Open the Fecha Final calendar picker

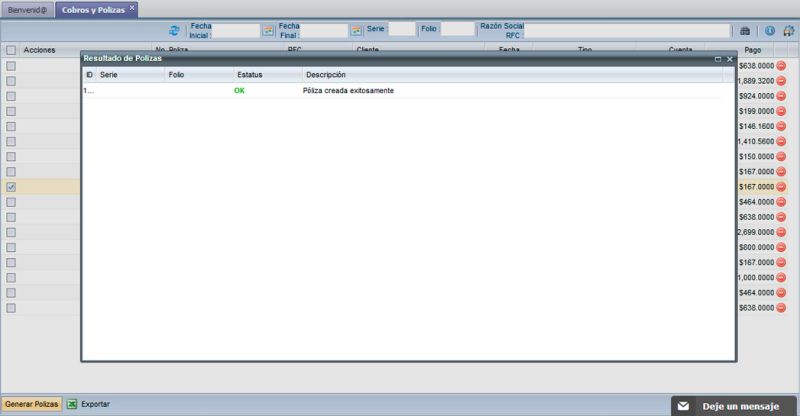355,31
